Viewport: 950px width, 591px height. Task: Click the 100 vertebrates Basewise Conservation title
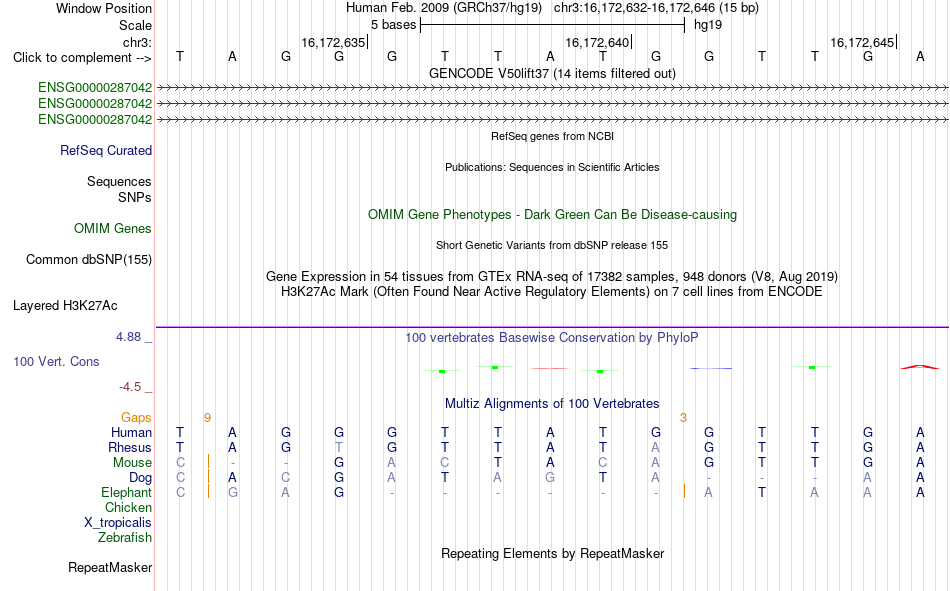(552, 338)
